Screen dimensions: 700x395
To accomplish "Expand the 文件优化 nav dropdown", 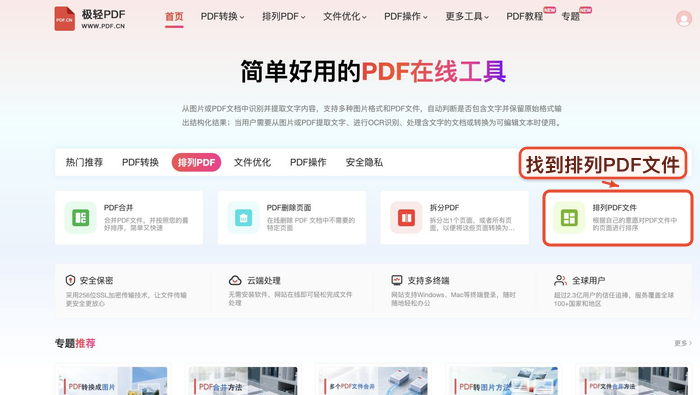I will (345, 17).
